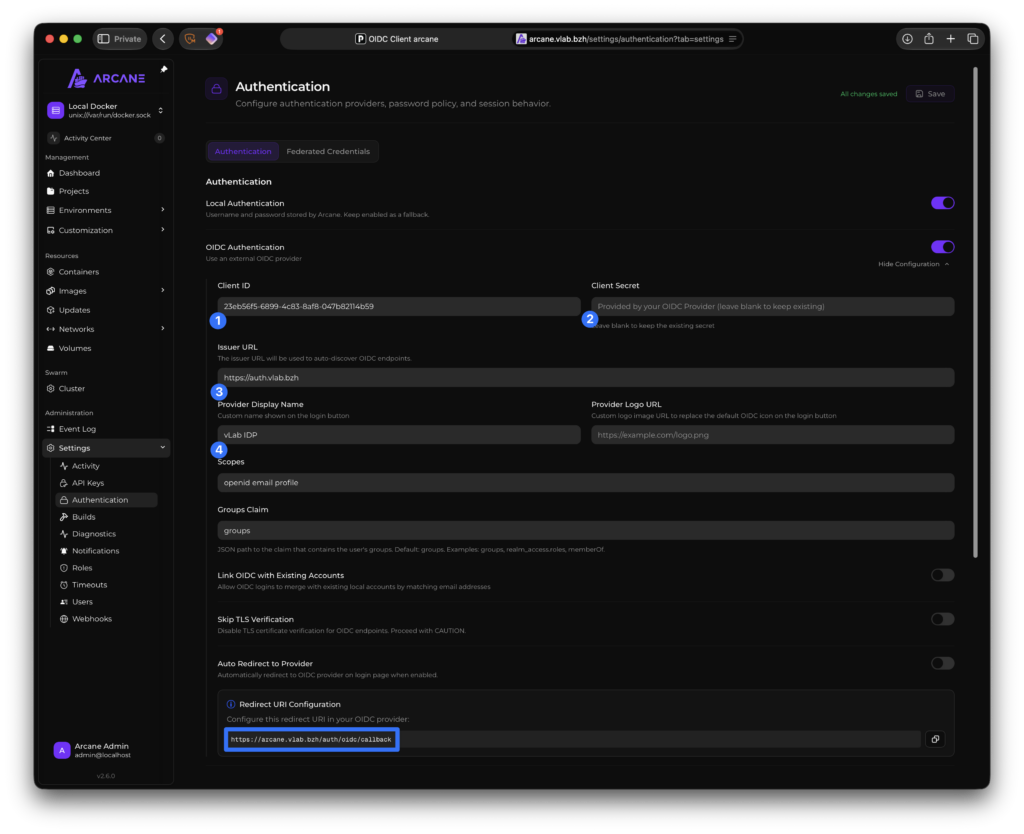Click the Client Secret field
Image resolution: width=1024 pixels, height=834 pixels.
pyautogui.click(x=773, y=306)
